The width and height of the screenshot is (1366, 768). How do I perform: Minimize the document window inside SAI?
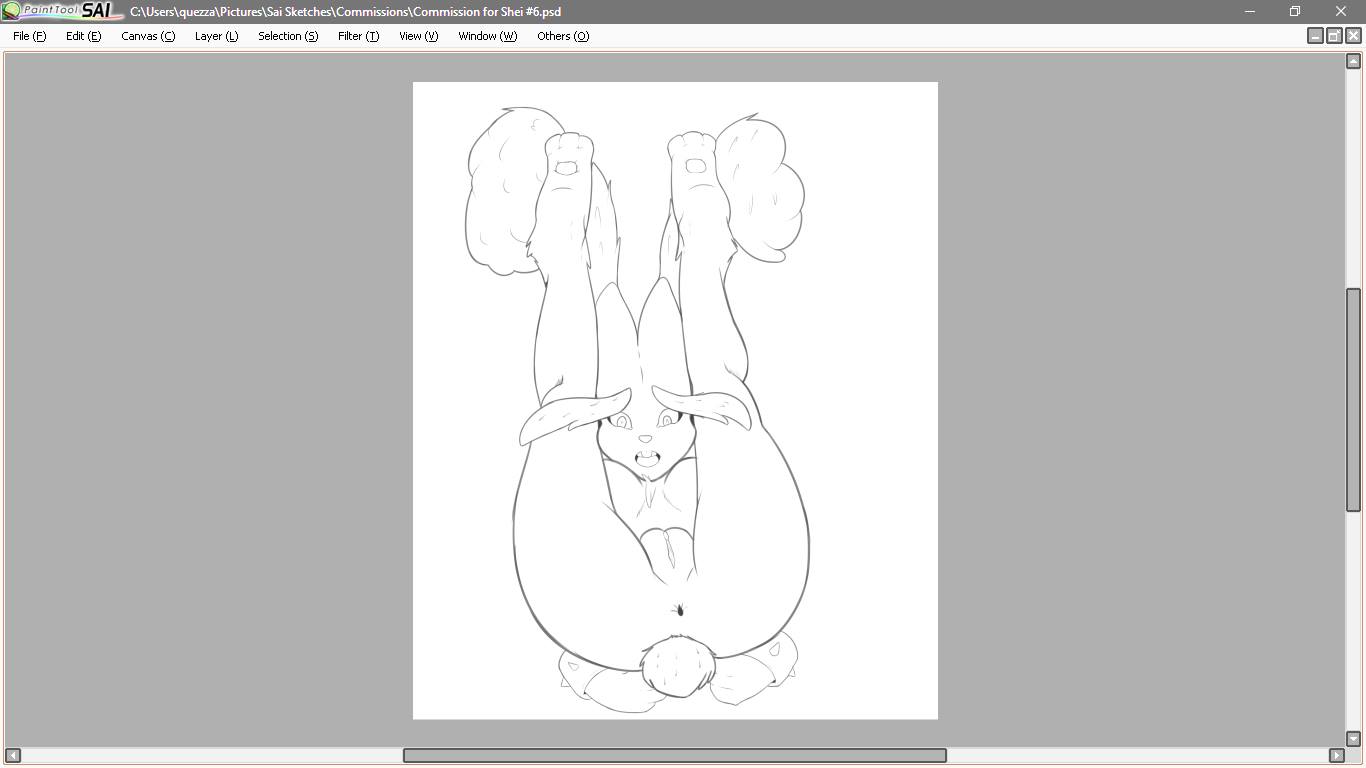1315,36
